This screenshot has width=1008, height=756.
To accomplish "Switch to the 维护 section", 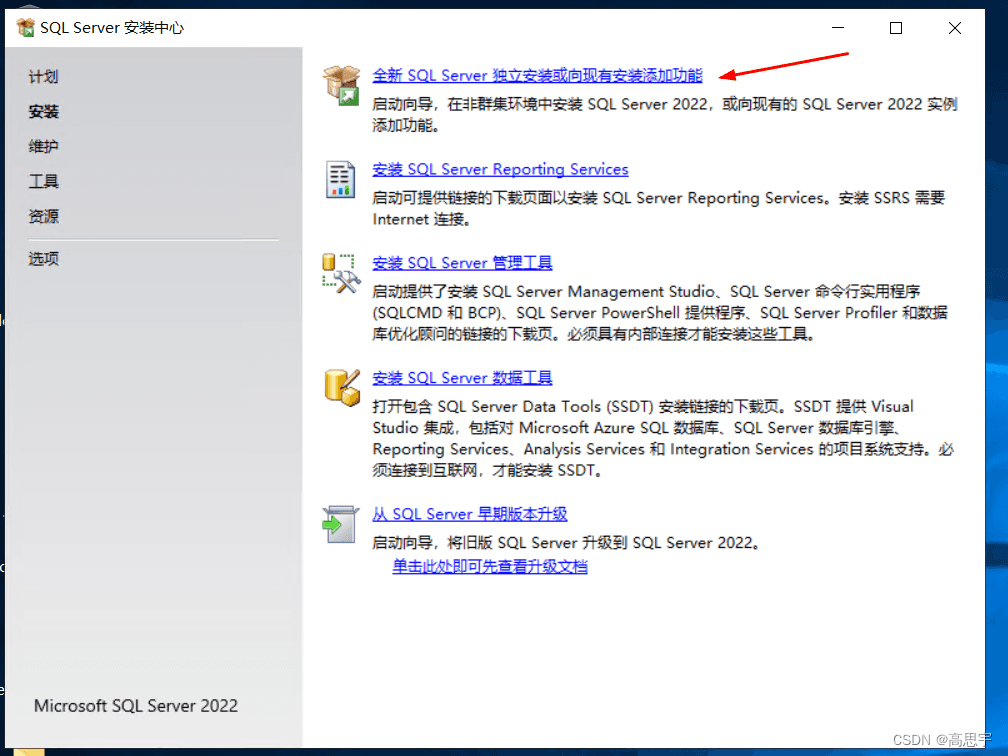I will coord(44,147).
